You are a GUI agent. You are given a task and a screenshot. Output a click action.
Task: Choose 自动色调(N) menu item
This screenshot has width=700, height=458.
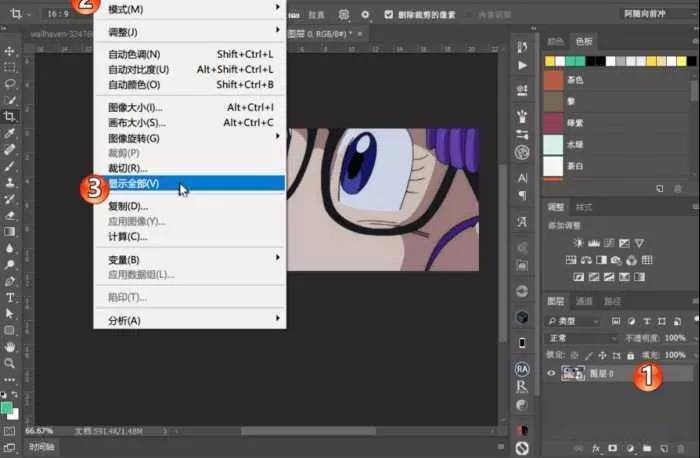click(190, 54)
